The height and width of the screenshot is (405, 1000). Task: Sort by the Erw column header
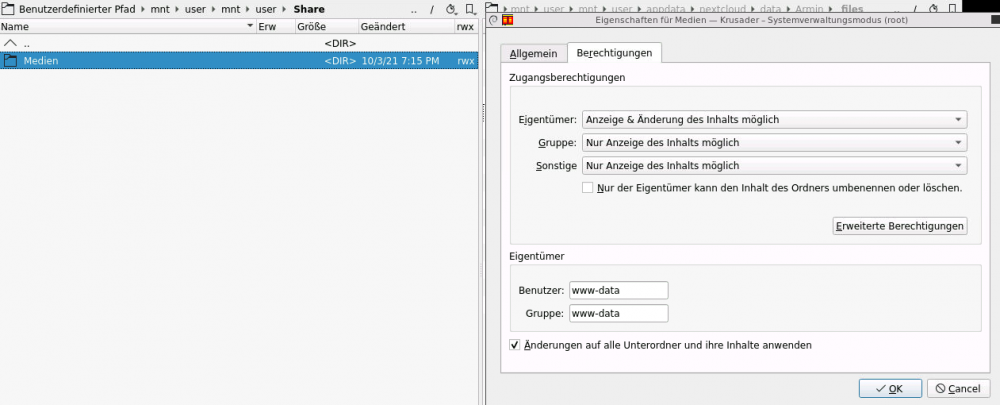(x=276, y=27)
